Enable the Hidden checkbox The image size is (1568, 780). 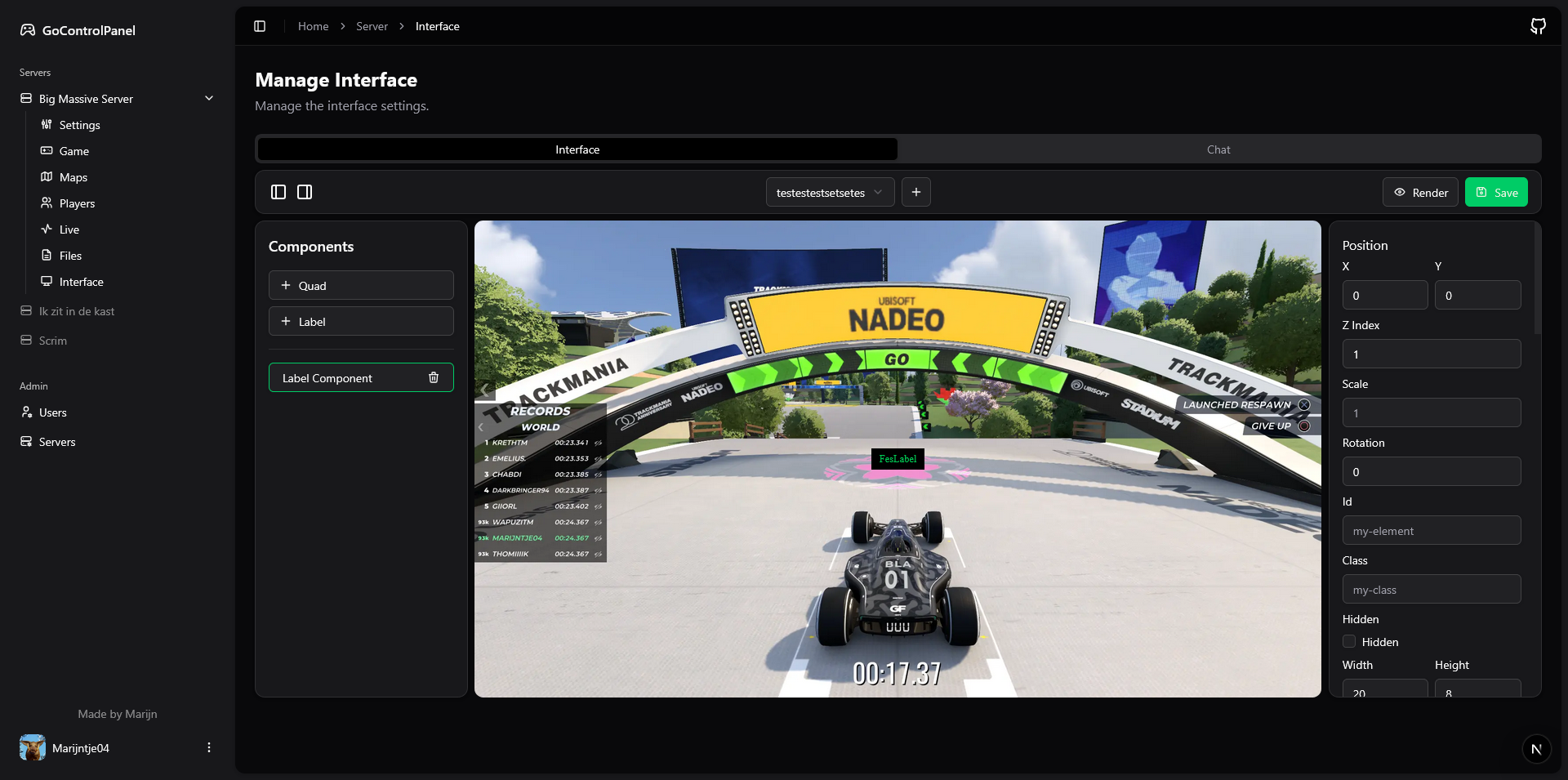coord(1349,642)
